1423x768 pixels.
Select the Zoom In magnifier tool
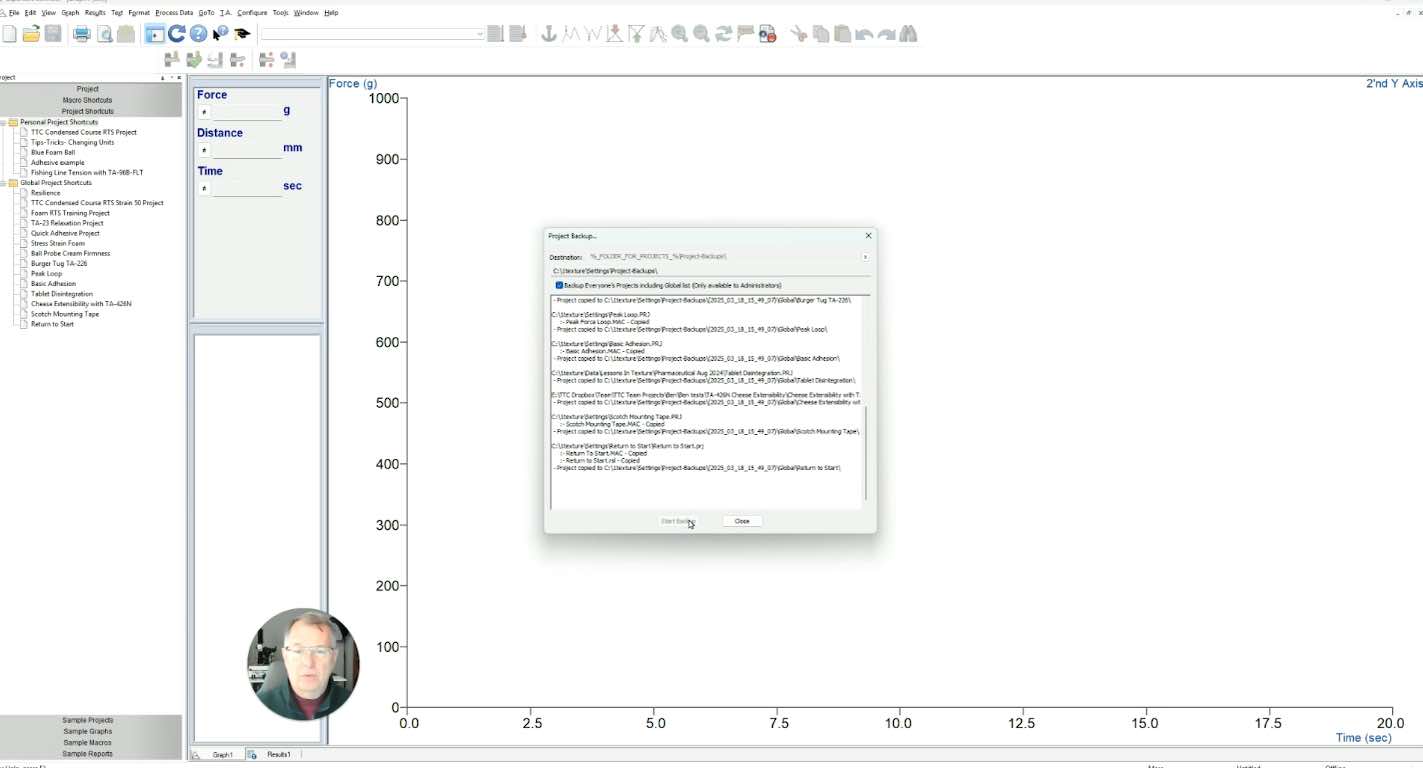[678, 33]
